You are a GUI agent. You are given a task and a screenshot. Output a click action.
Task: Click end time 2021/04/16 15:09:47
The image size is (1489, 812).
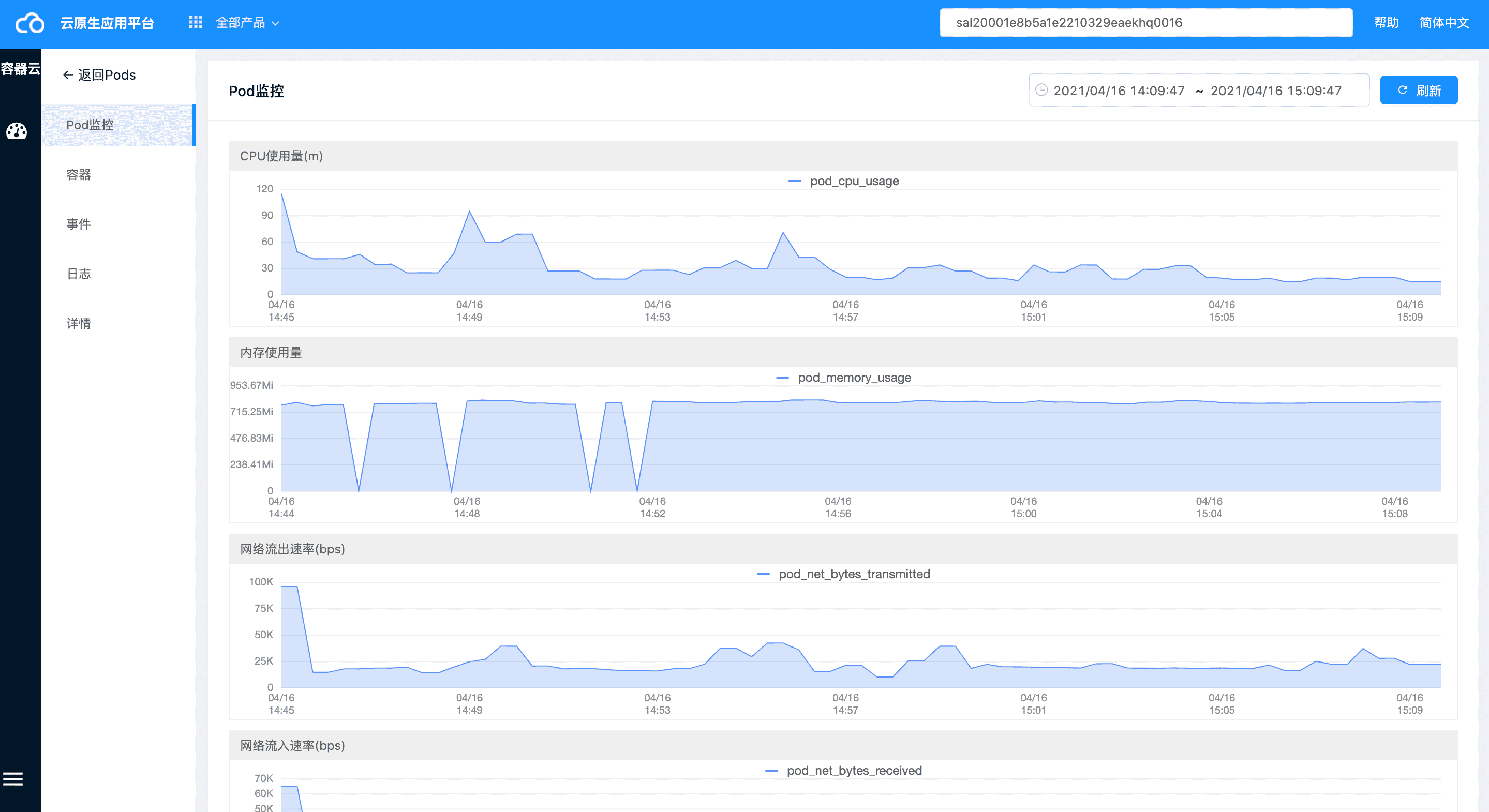(x=1276, y=91)
